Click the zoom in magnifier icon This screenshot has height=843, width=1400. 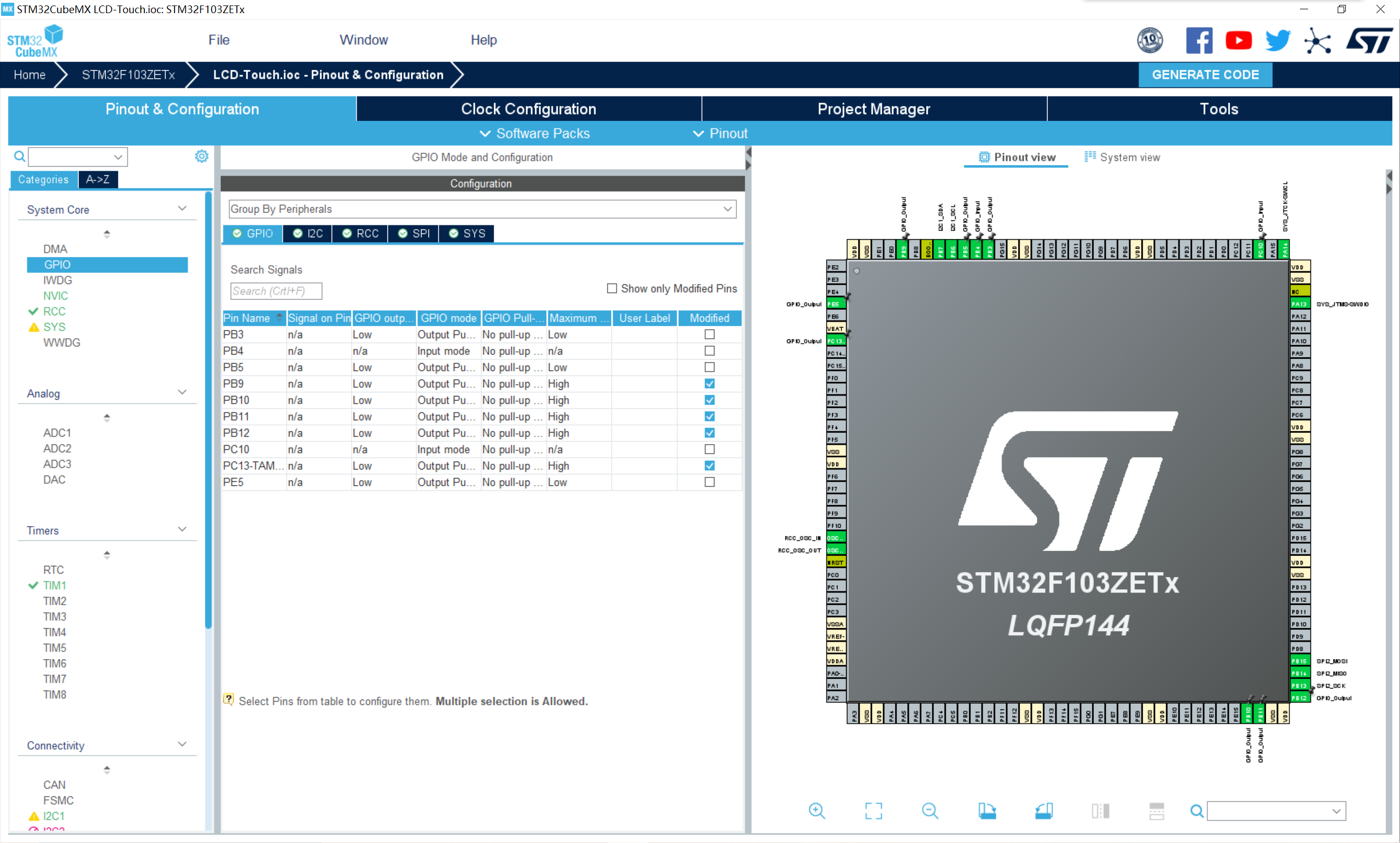click(816, 811)
